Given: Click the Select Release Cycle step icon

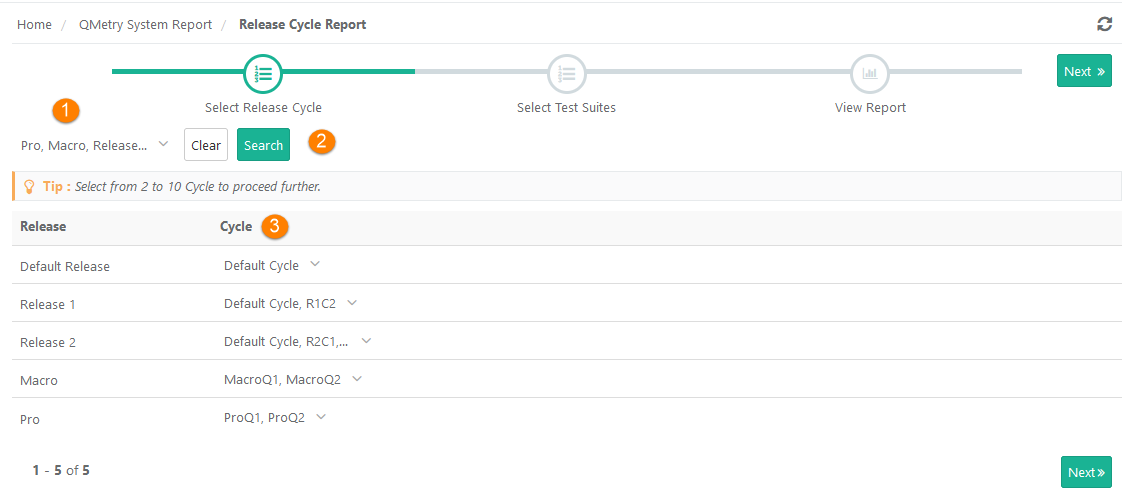Looking at the screenshot, I should click(264, 72).
